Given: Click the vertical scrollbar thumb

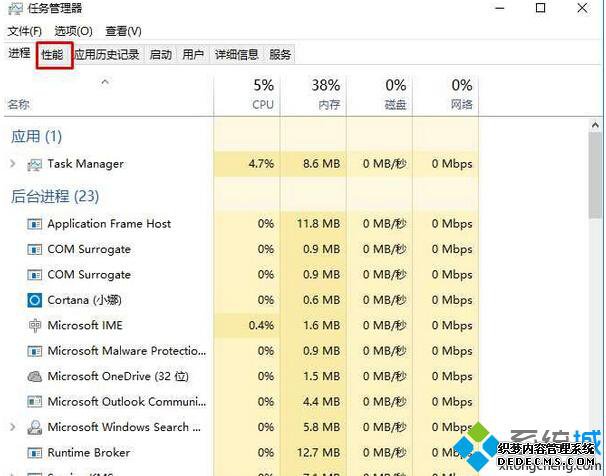Looking at the screenshot, I should click(x=595, y=176).
